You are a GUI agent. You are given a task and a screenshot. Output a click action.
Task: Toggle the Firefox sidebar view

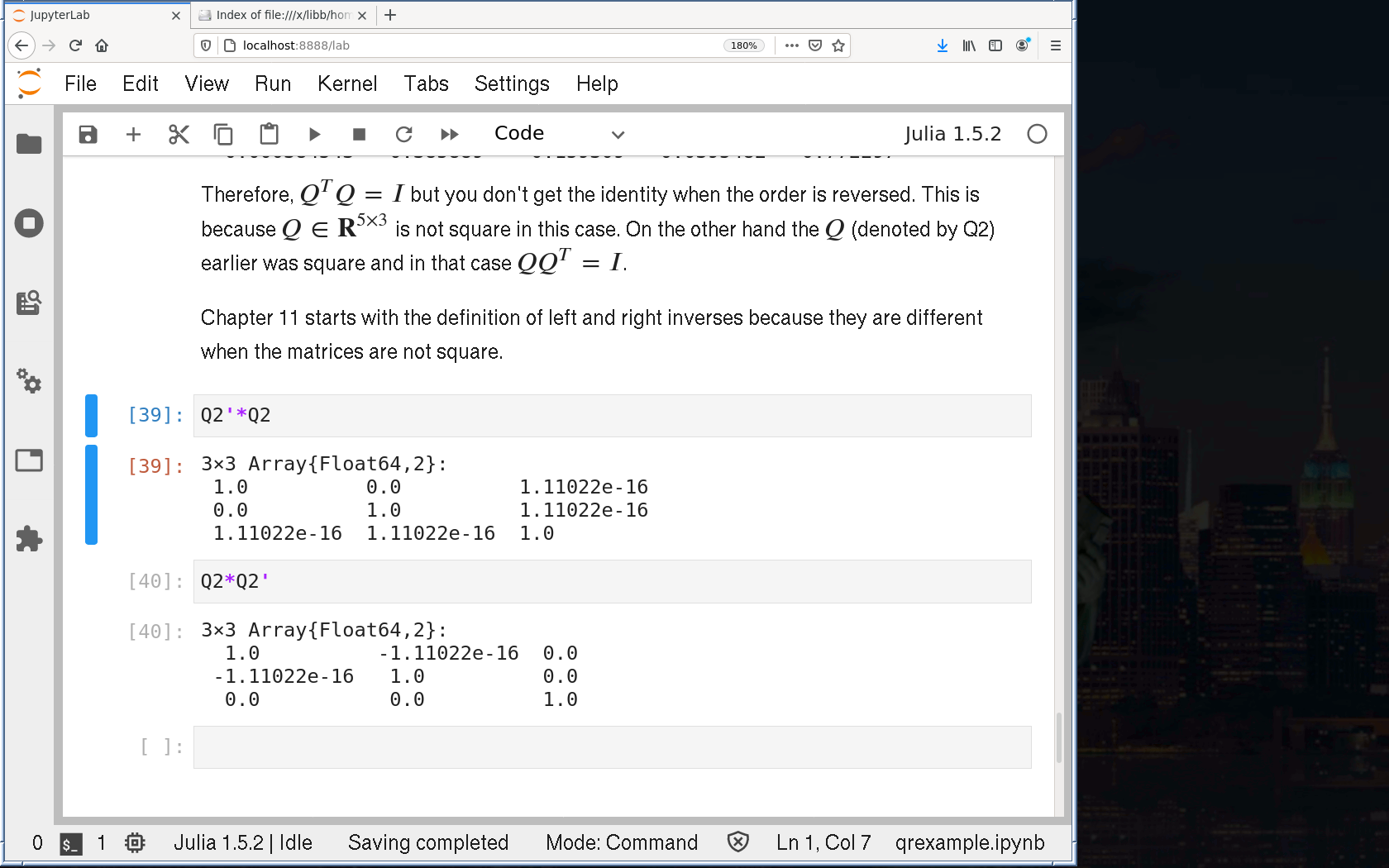(x=995, y=45)
